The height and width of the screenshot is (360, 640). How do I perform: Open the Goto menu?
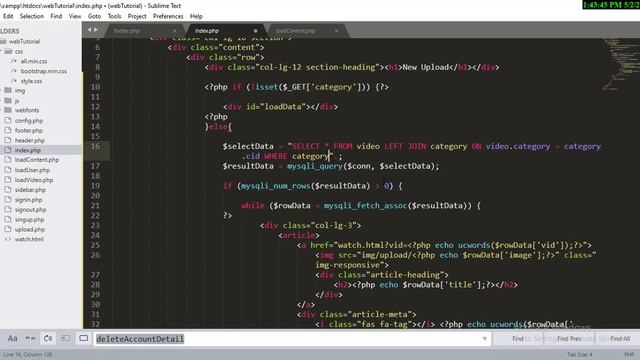point(94,16)
